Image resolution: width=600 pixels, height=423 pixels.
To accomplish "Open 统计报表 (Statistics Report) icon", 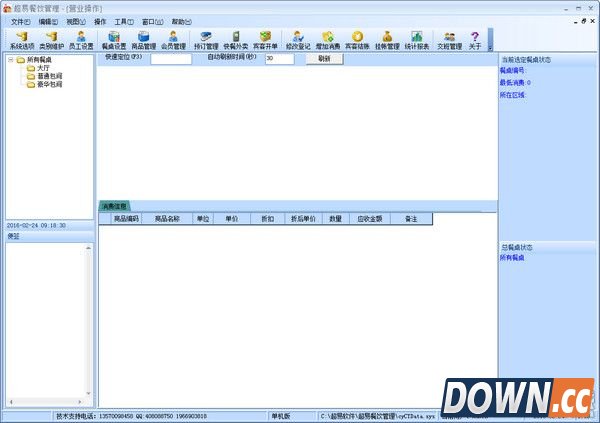I will [416, 40].
